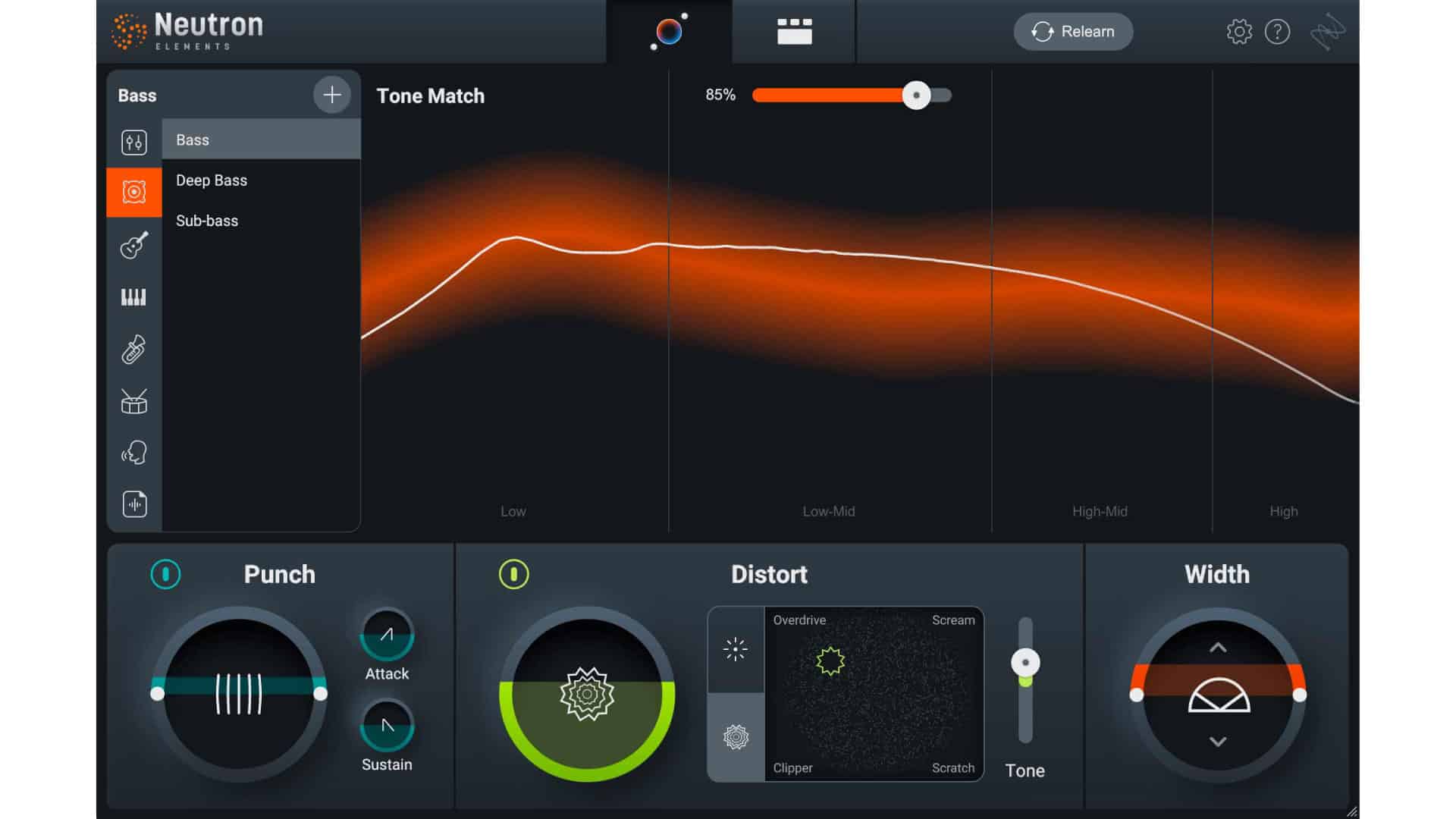Open the Assistant view tab
The height and width of the screenshot is (819, 1456).
(669, 32)
